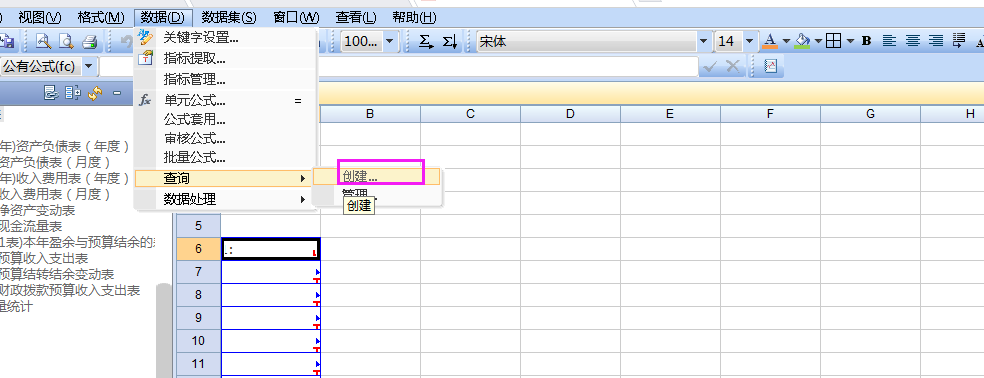This screenshot has height=378, width=984.
Task: Apply left text alignment
Action: click(x=889, y=41)
